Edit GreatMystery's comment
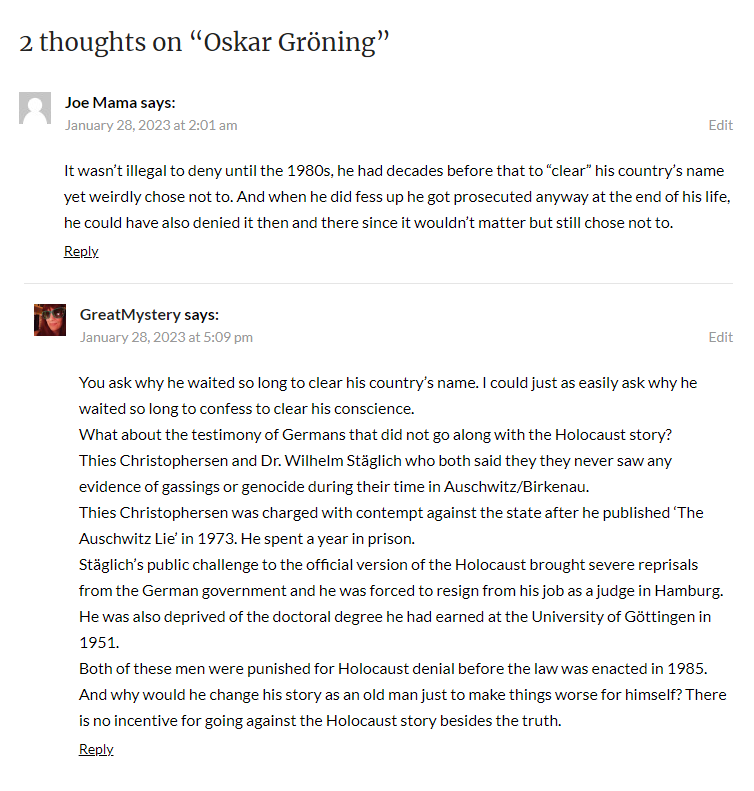The image size is (754, 791). point(720,337)
